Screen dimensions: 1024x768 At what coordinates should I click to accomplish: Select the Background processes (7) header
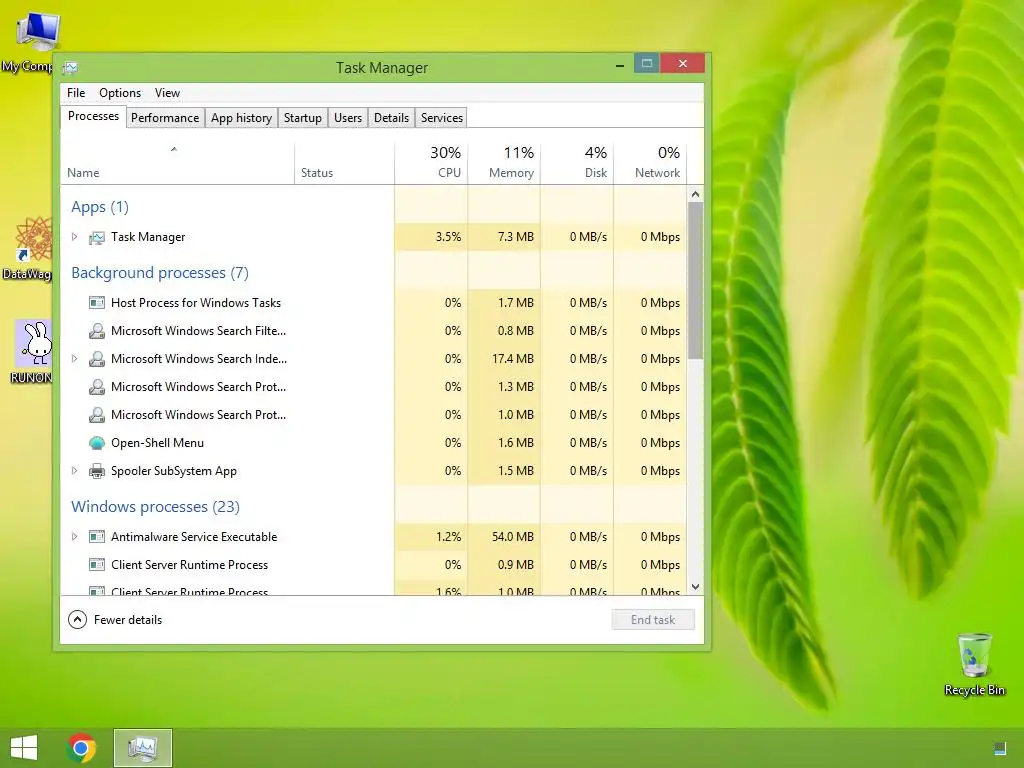(x=160, y=273)
